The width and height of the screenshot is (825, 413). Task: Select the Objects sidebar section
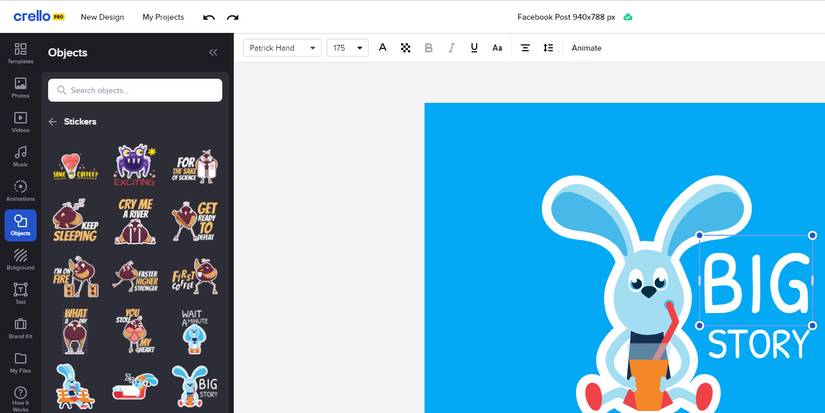[21, 225]
